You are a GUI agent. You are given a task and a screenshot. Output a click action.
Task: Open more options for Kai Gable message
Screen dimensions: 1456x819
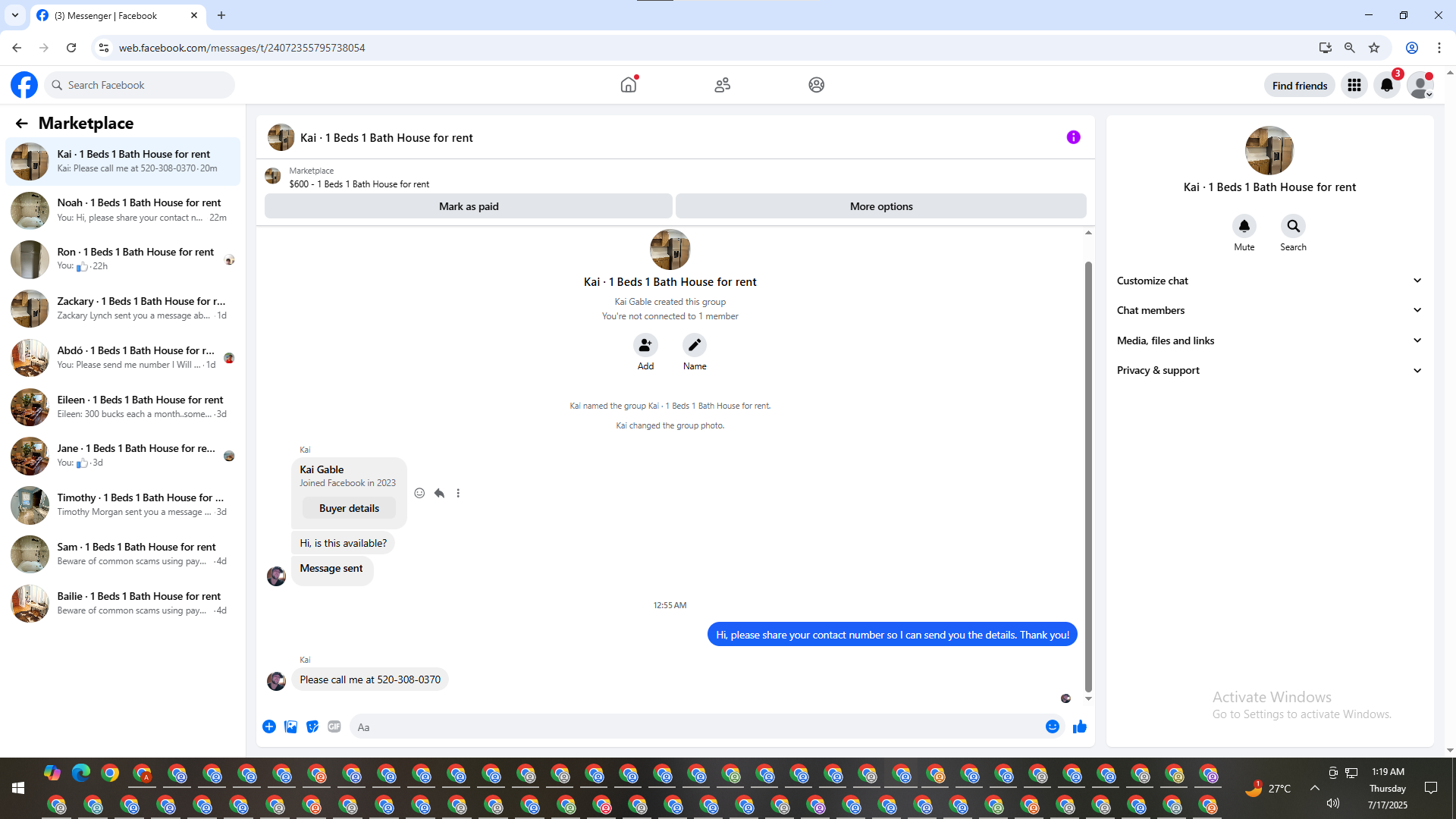click(458, 493)
